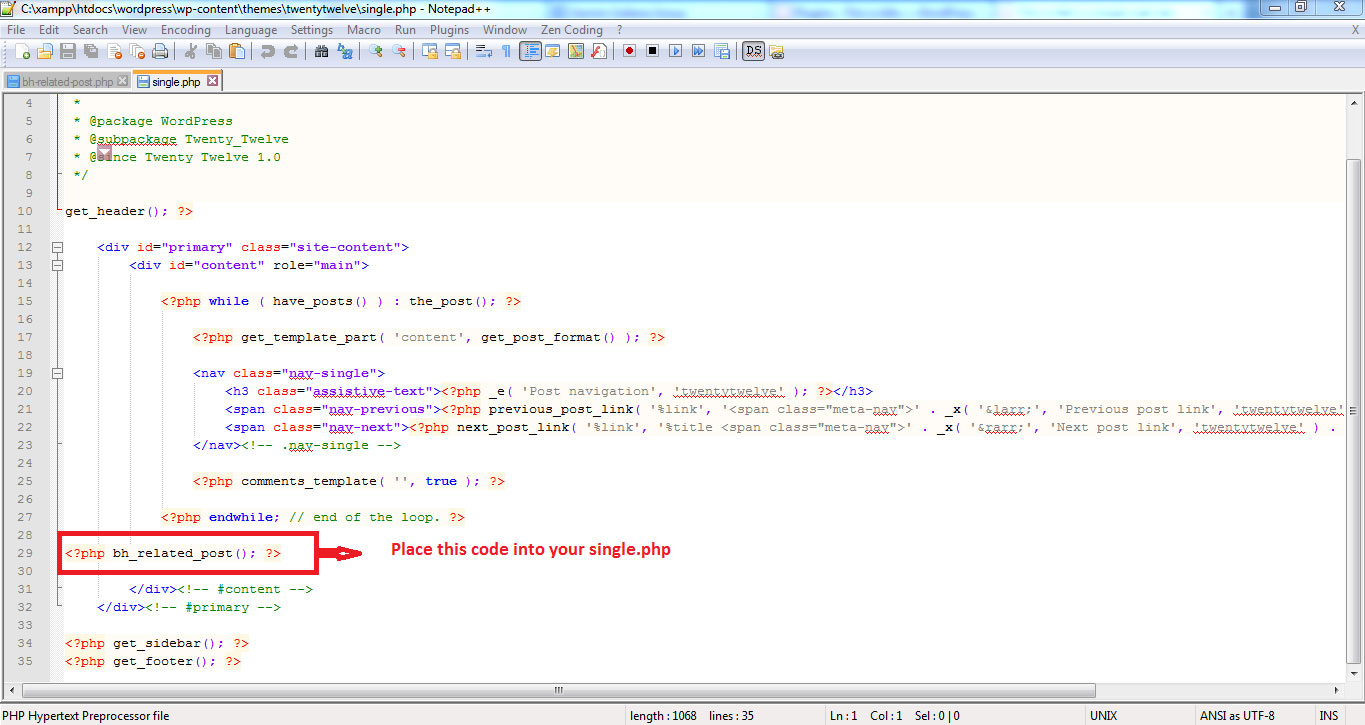This screenshot has width=1365, height=725.
Task: Click line 29 bh_related_post code
Action: click(173, 553)
